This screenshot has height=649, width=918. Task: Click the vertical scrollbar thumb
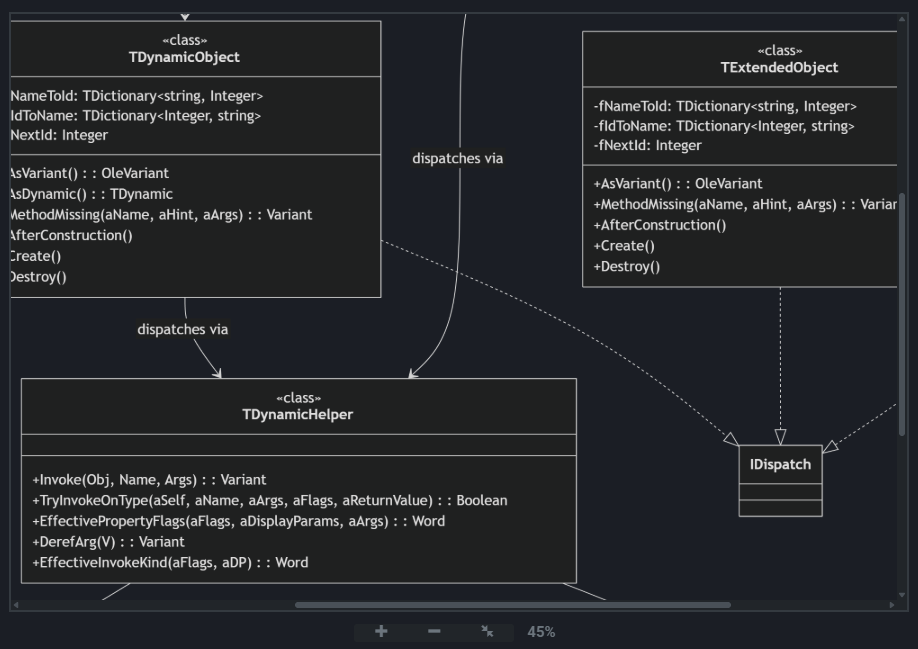[x=902, y=314]
